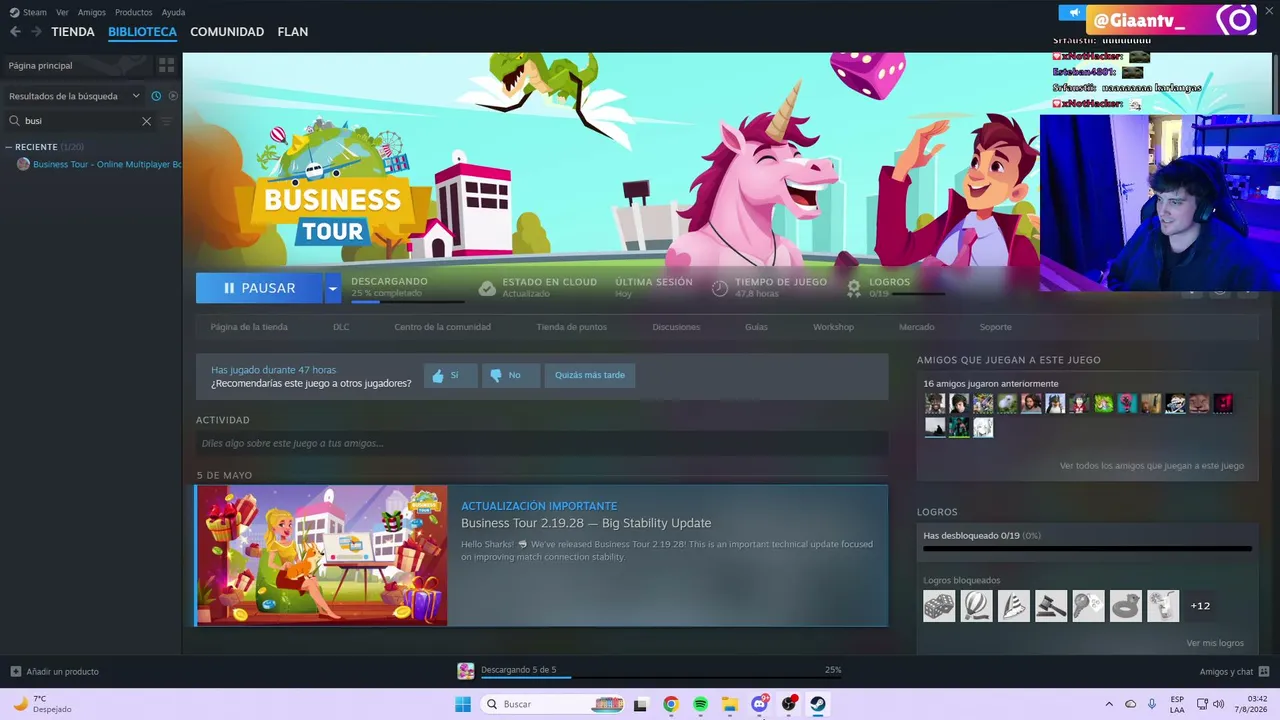Clear the library search text

[146, 121]
